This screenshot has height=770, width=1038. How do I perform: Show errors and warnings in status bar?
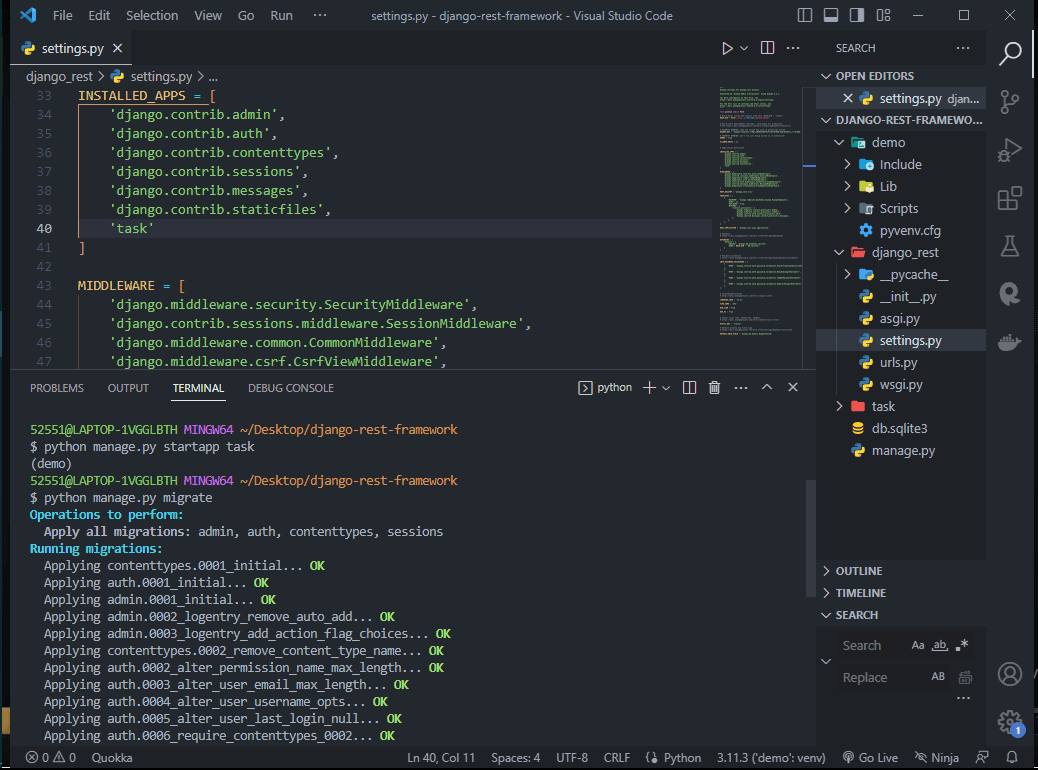pos(51,757)
